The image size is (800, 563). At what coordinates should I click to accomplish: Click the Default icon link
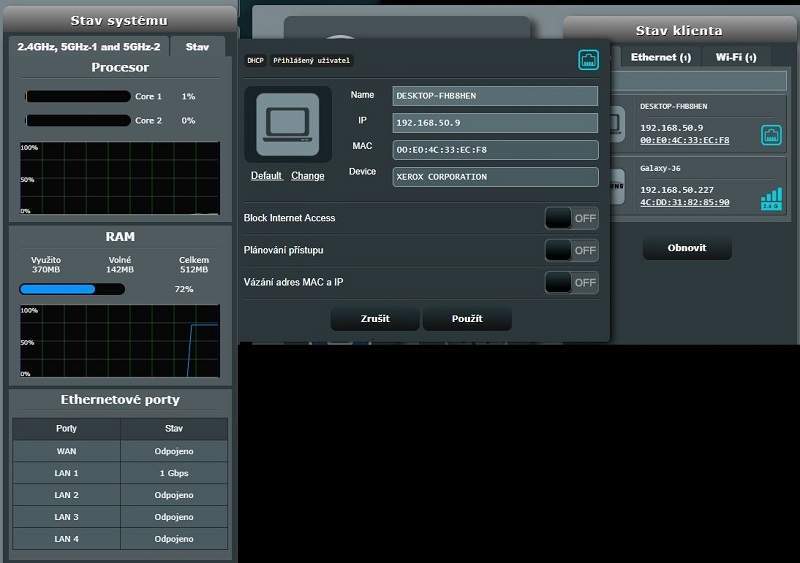(266, 176)
